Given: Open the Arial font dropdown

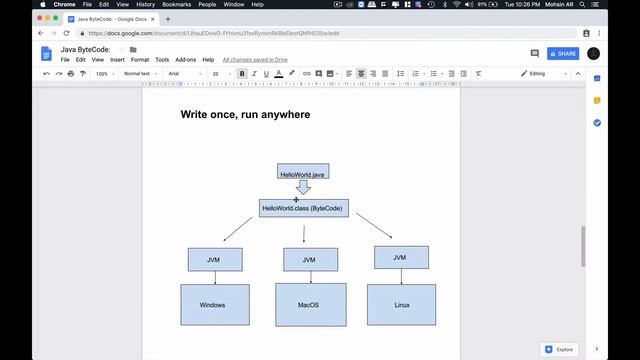Looking at the screenshot, I should pyautogui.click(x=185, y=74).
